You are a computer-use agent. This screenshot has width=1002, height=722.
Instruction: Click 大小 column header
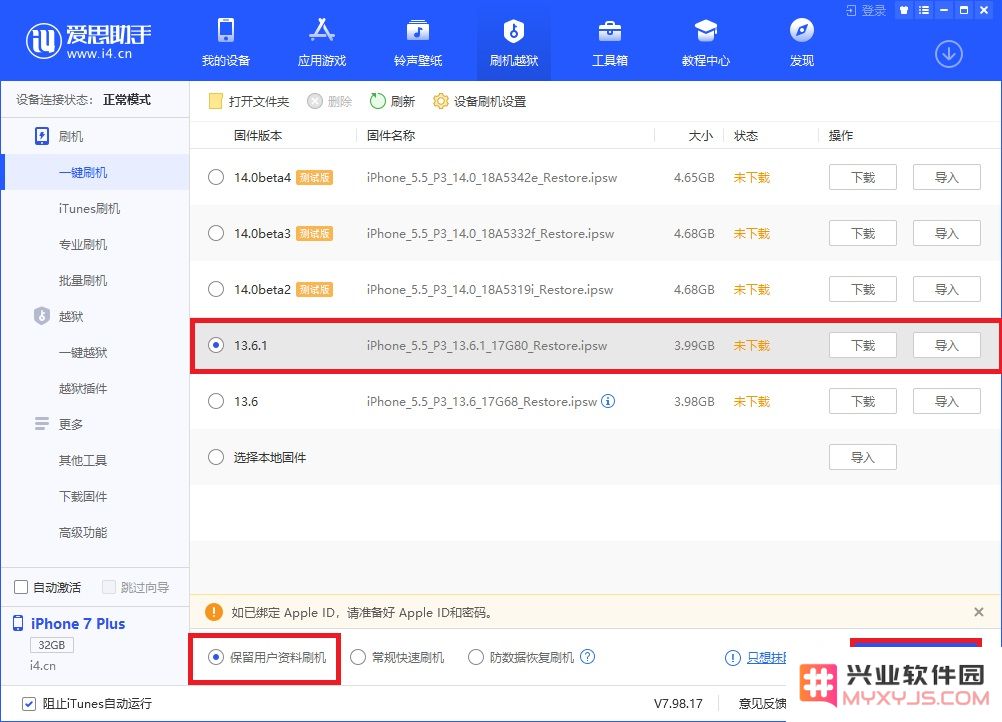(700, 135)
